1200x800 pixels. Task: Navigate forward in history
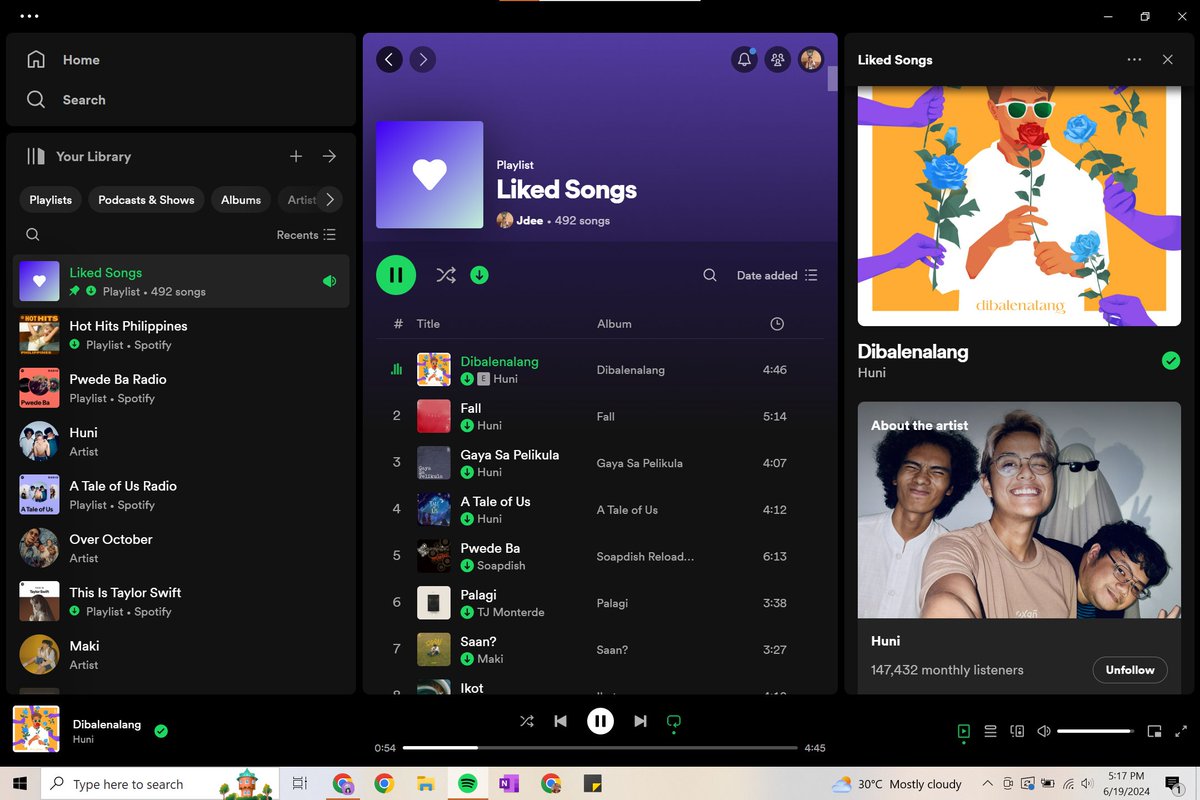coord(423,59)
